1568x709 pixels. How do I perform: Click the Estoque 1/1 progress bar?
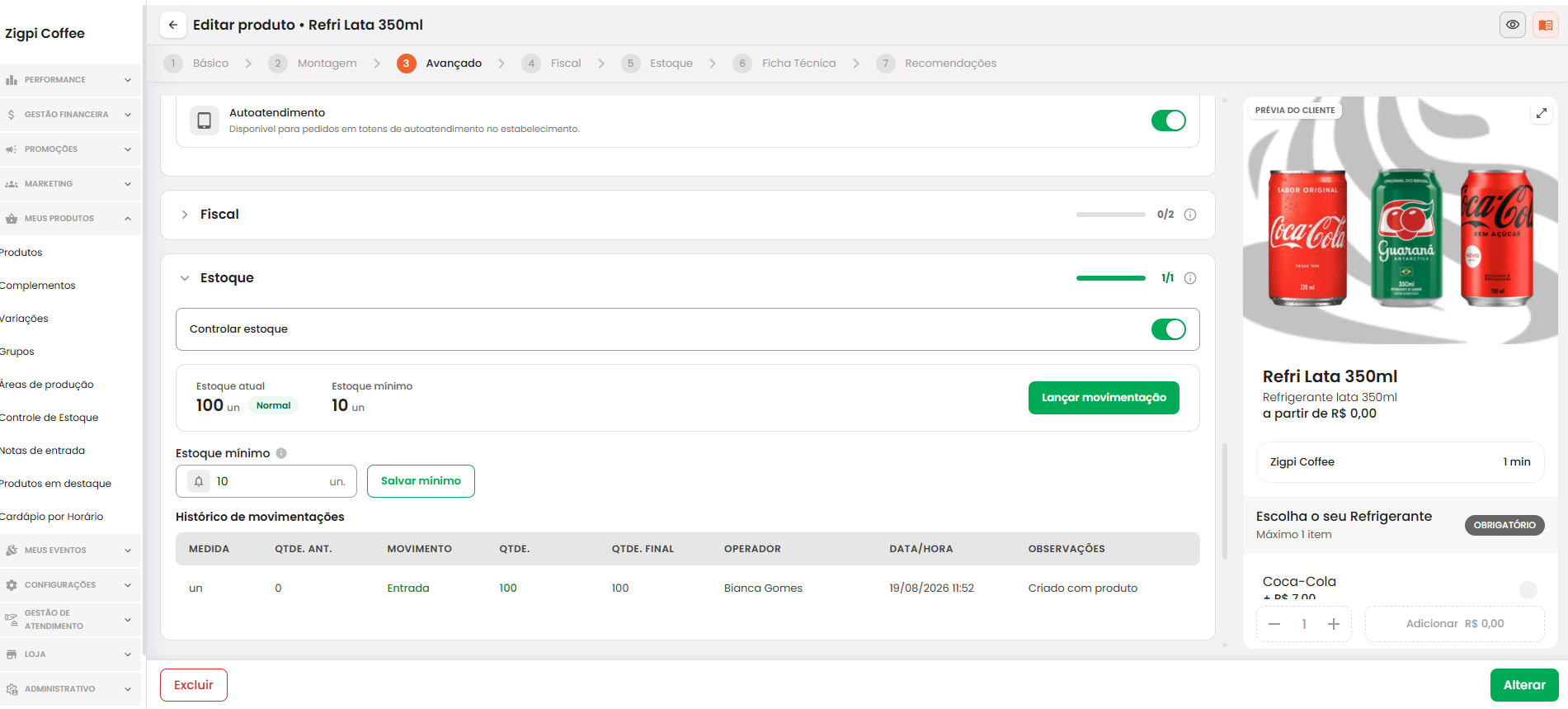click(1111, 278)
